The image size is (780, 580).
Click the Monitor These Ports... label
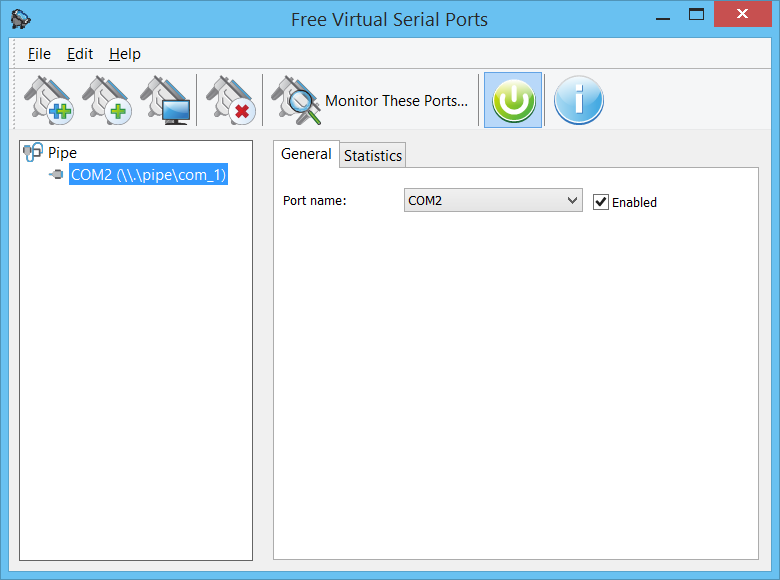tap(396, 101)
